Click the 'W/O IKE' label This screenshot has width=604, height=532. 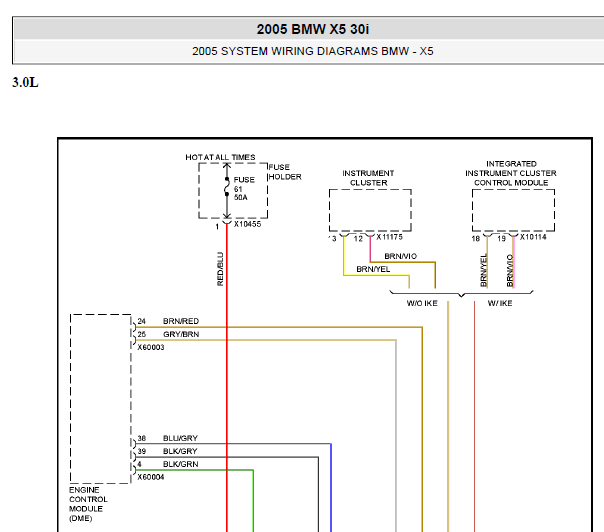(x=422, y=304)
